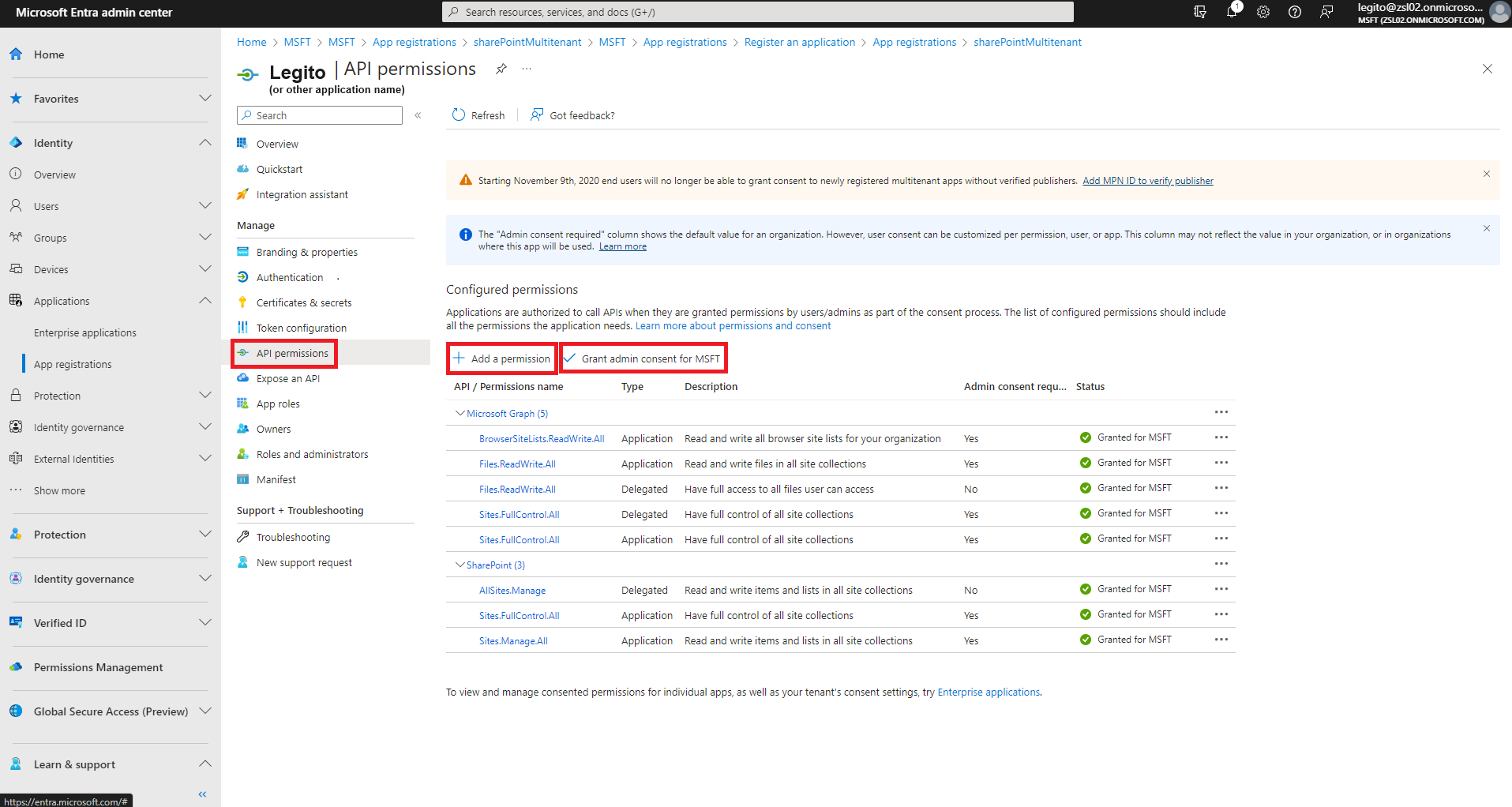Open row menu for Delegated Sites.FullControl.All
Screen dimensions: 1512x807
[1221, 513]
